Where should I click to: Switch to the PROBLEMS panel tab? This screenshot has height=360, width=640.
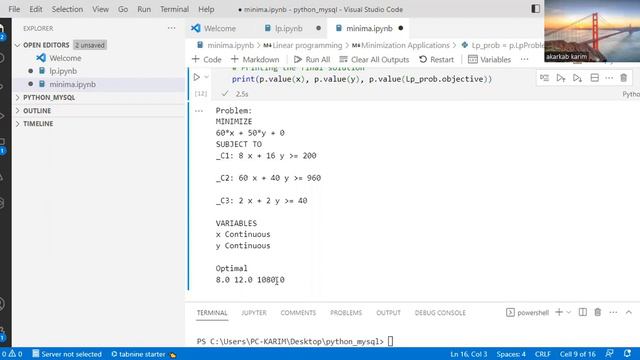tap(346, 313)
